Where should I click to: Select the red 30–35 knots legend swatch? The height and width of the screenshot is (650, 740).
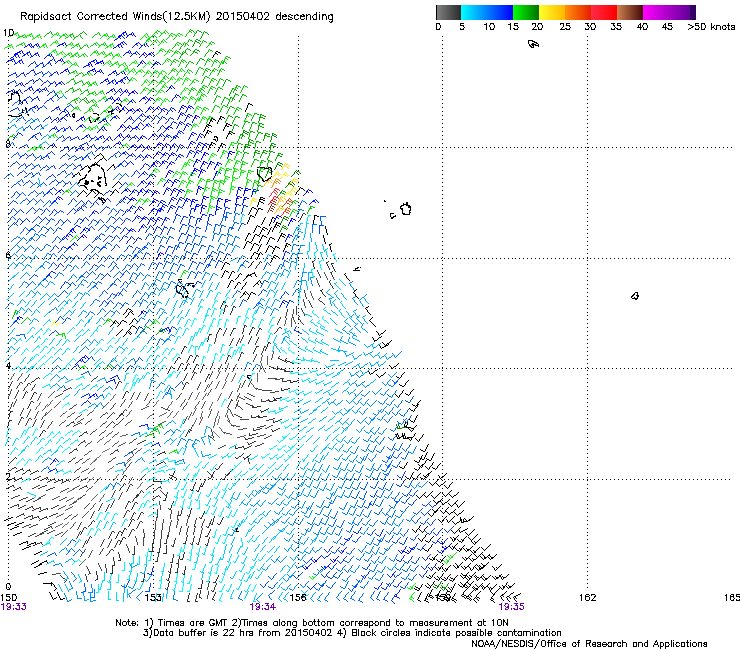(x=604, y=12)
